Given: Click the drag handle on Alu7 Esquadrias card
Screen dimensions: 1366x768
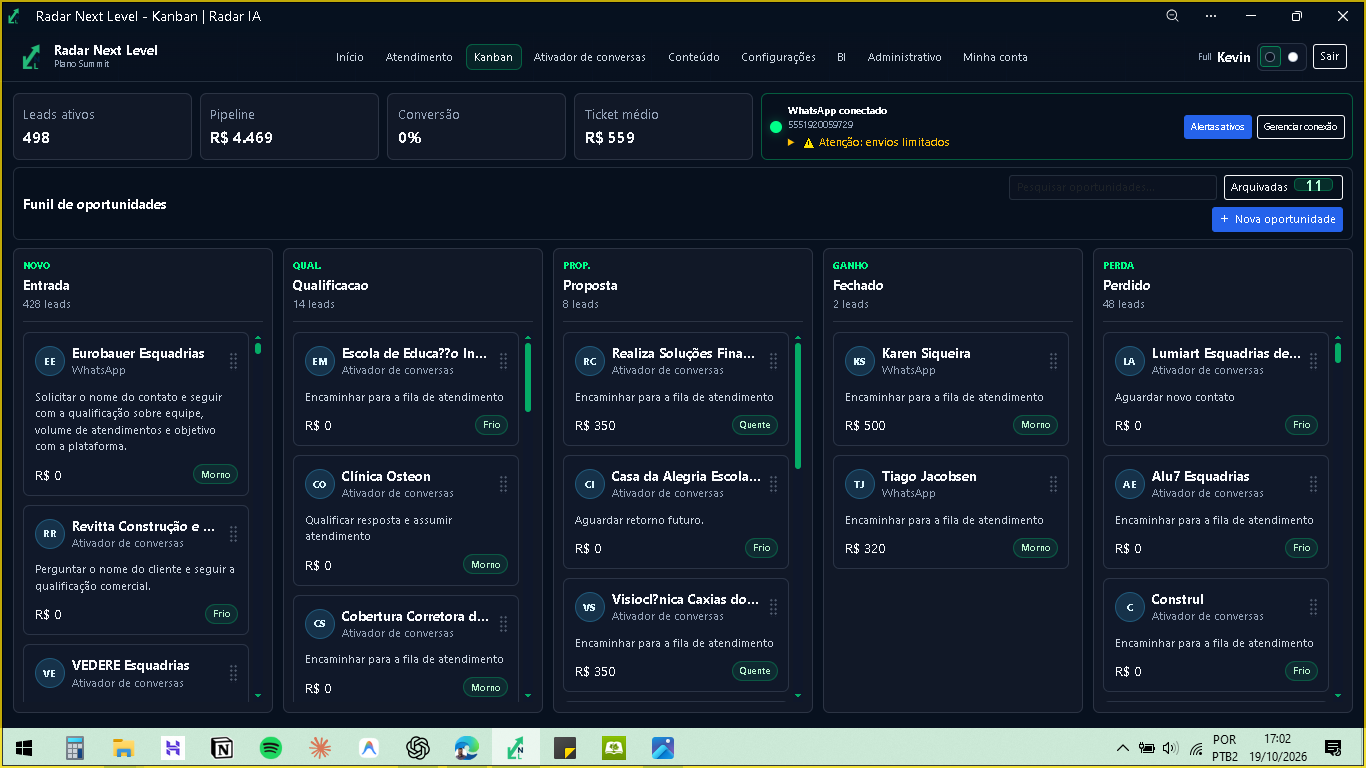Looking at the screenshot, I should click(1313, 484).
